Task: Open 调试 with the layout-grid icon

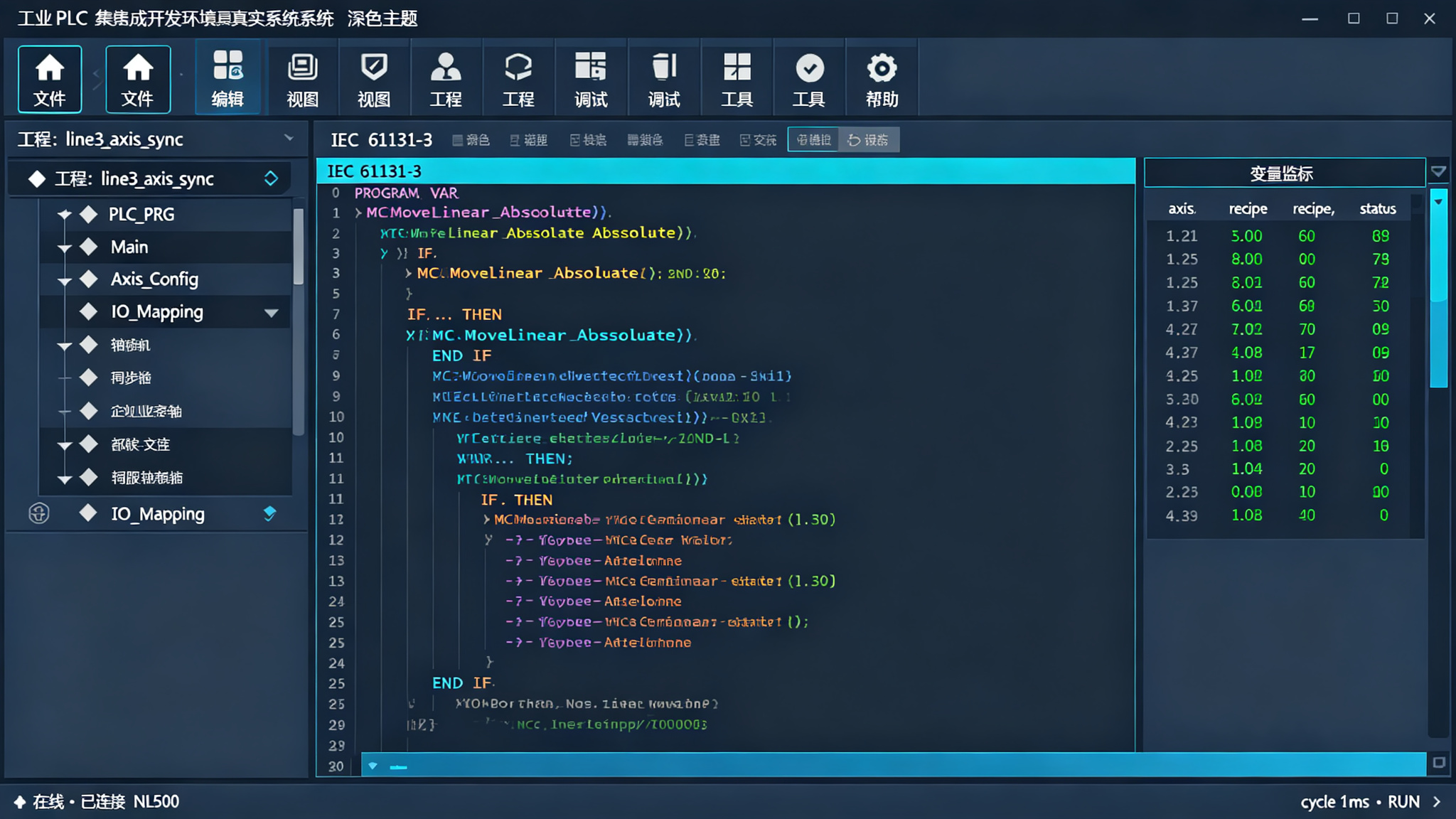Action: click(x=591, y=79)
